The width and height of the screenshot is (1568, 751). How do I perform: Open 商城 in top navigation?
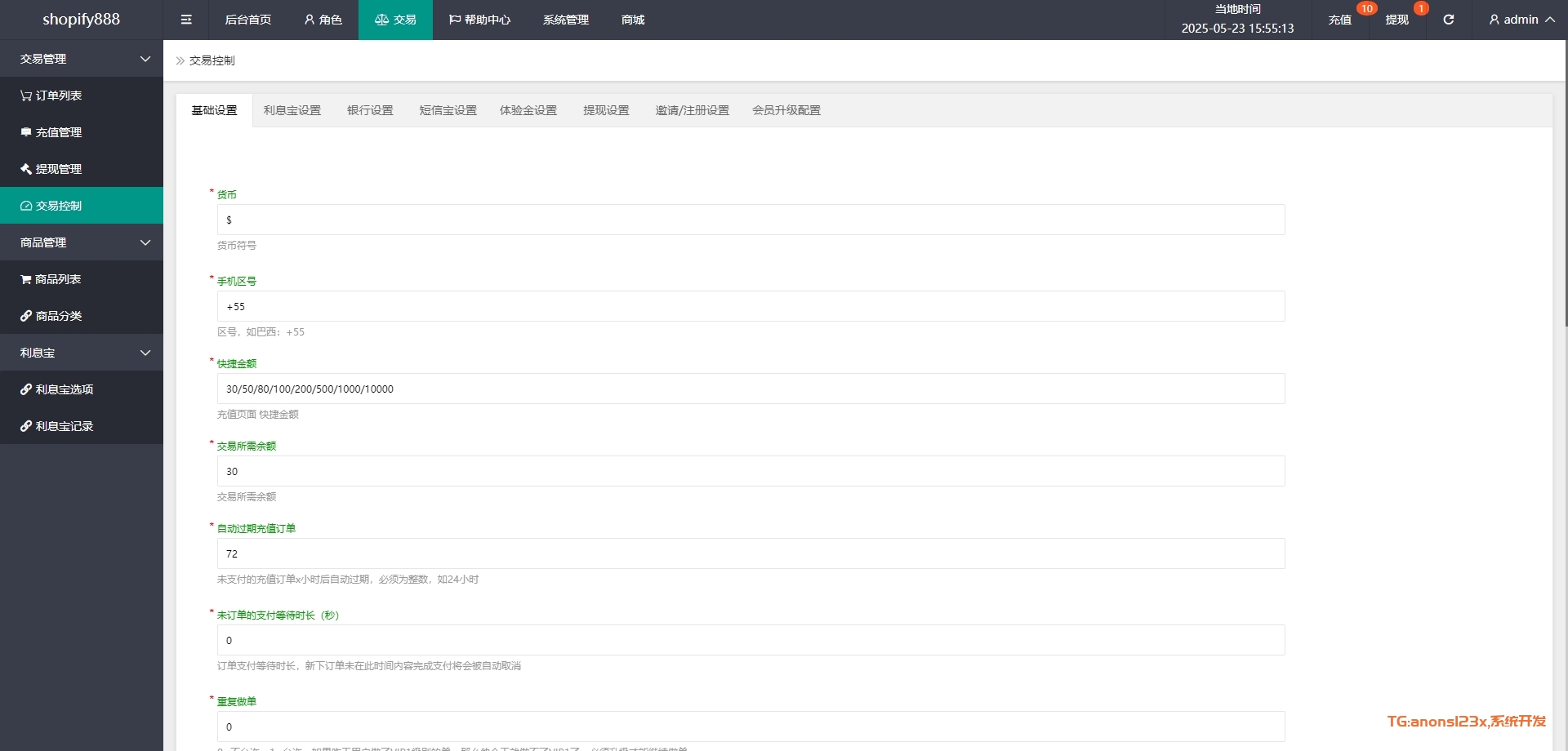633,20
